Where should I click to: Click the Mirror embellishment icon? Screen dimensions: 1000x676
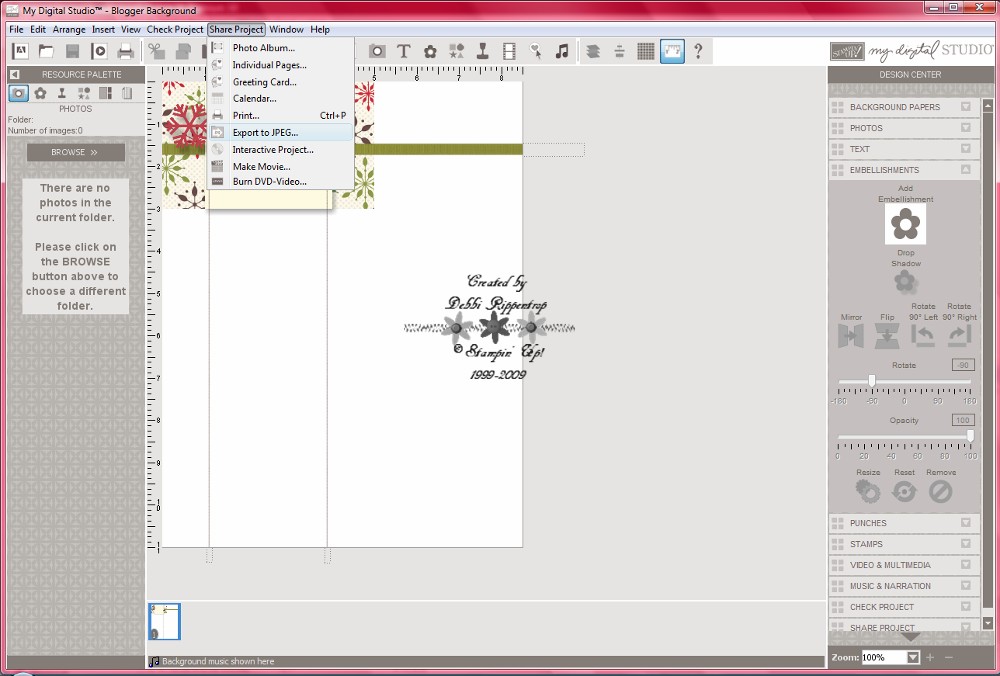(851, 336)
